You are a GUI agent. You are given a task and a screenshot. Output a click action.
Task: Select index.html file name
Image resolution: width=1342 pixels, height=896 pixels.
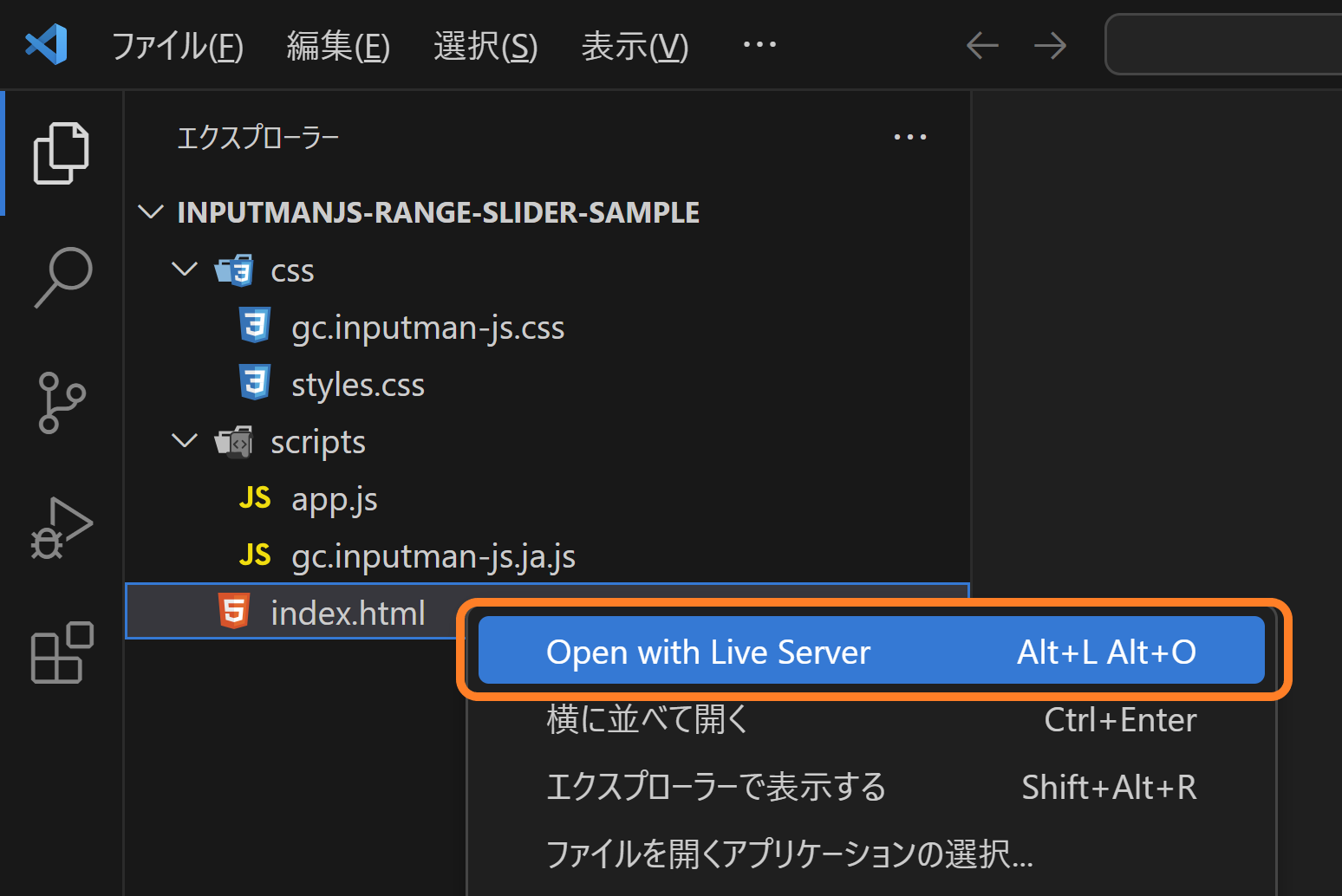pyautogui.click(x=349, y=614)
